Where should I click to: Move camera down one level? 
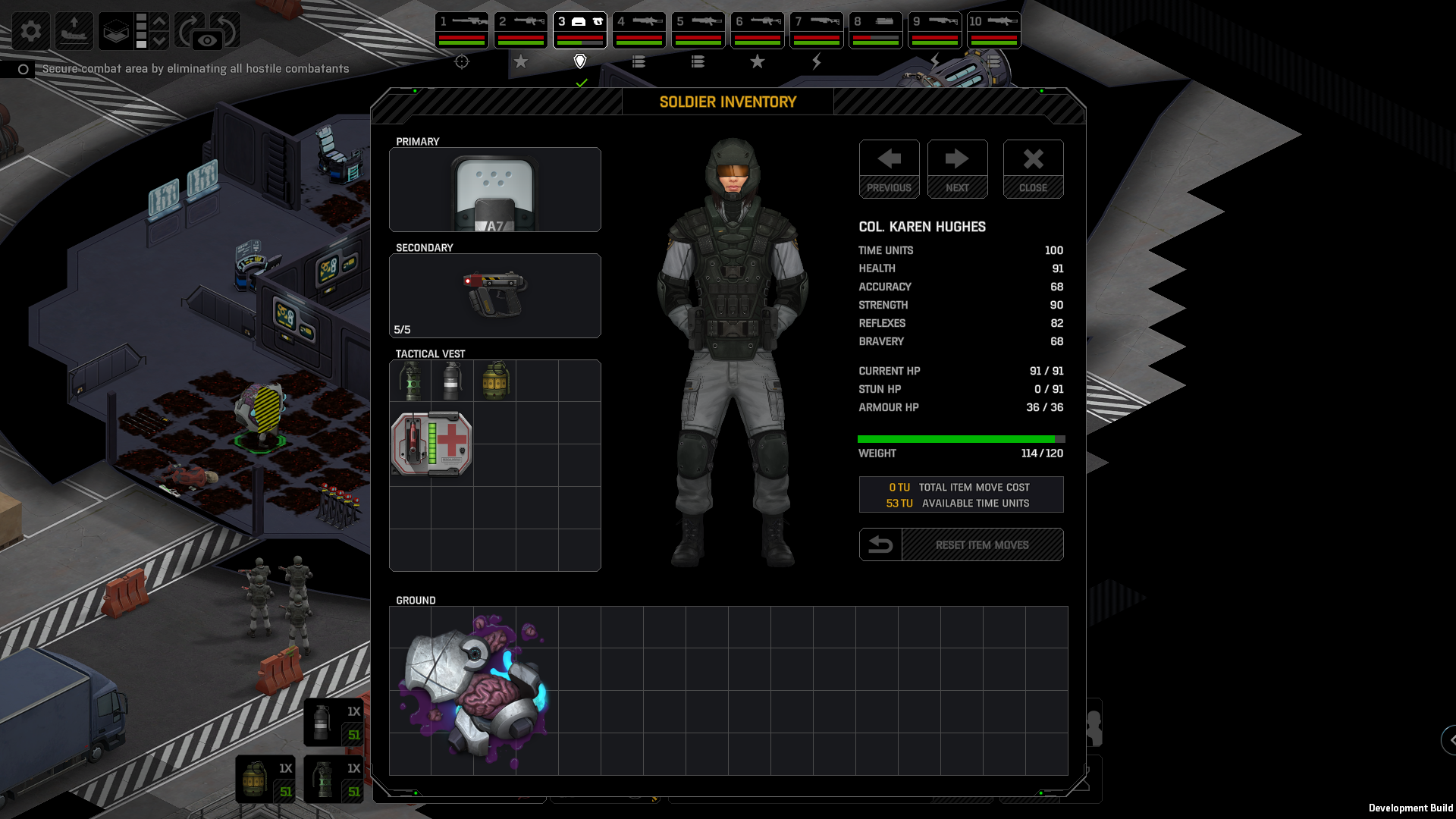(159, 41)
